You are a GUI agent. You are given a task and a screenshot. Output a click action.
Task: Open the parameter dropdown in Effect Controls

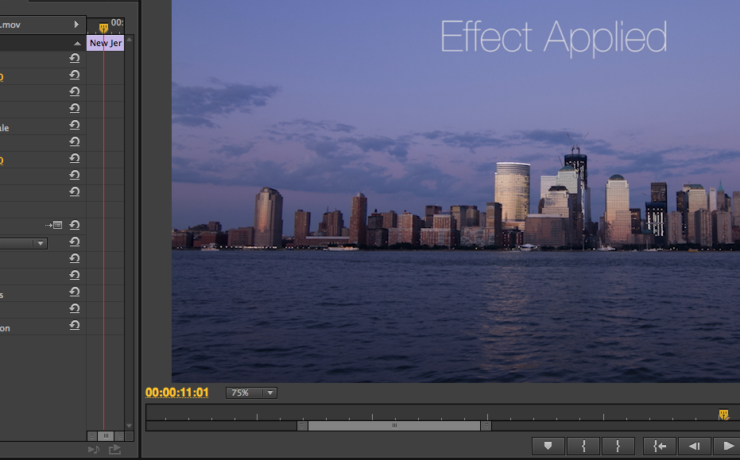[24, 243]
